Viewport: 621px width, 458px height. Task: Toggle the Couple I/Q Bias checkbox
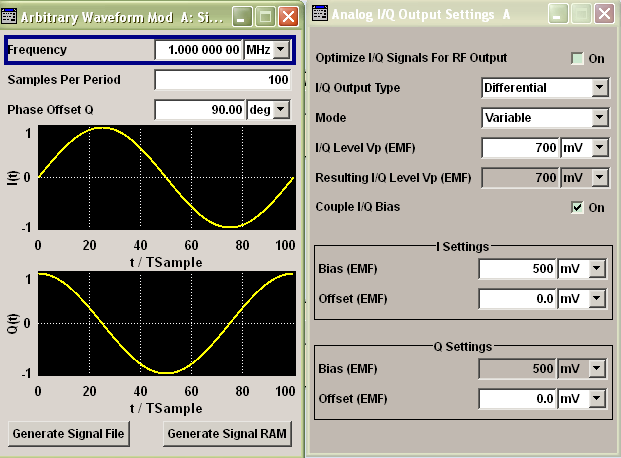click(577, 208)
